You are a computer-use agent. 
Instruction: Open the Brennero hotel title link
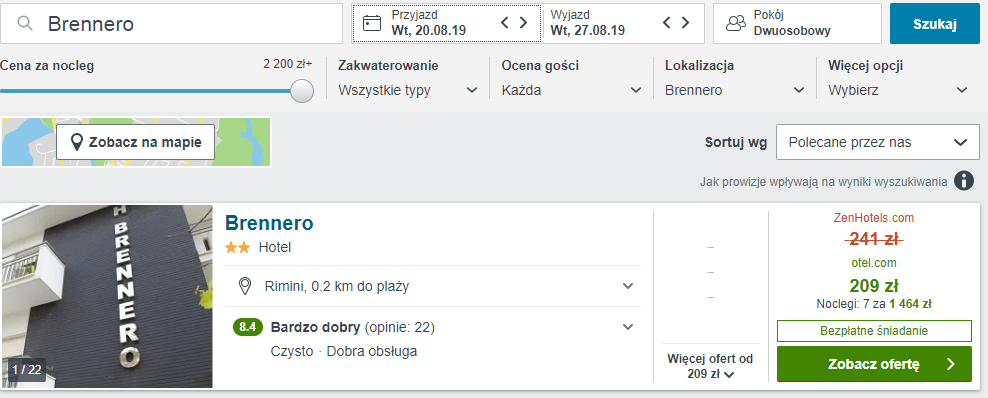[269, 223]
